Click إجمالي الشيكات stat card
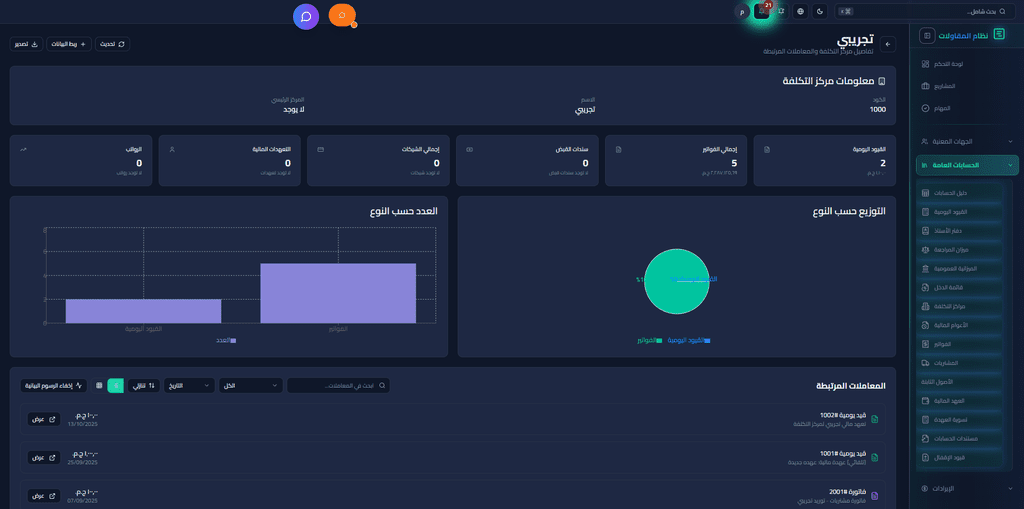Viewport: 1024px width, 509px height. pyautogui.click(x=378, y=161)
